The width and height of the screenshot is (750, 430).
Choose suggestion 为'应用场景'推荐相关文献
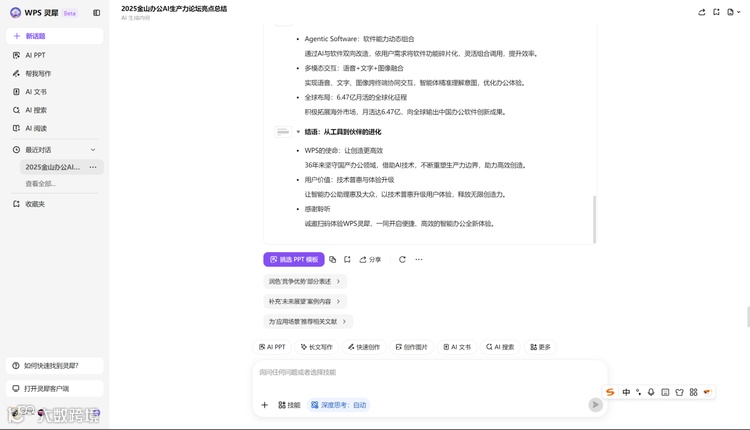pyautogui.click(x=308, y=321)
